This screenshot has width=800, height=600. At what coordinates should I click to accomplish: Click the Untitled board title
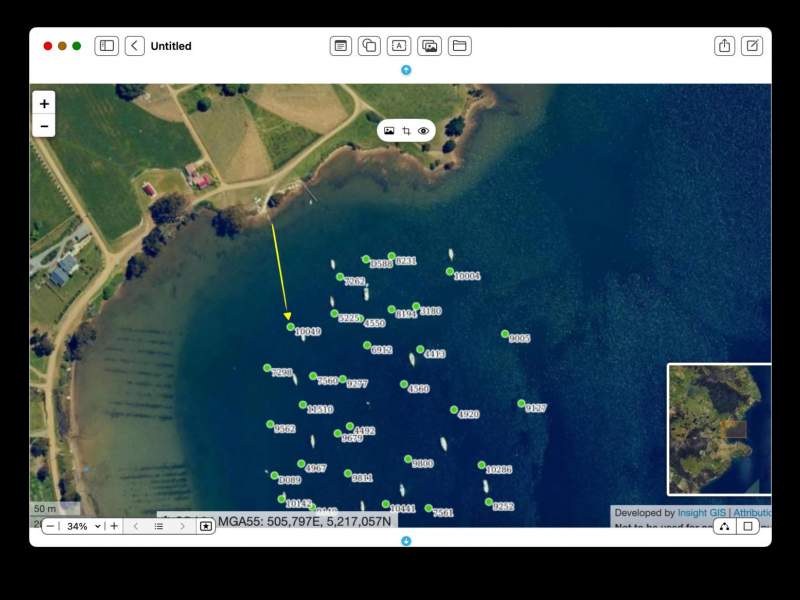click(x=171, y=46)
